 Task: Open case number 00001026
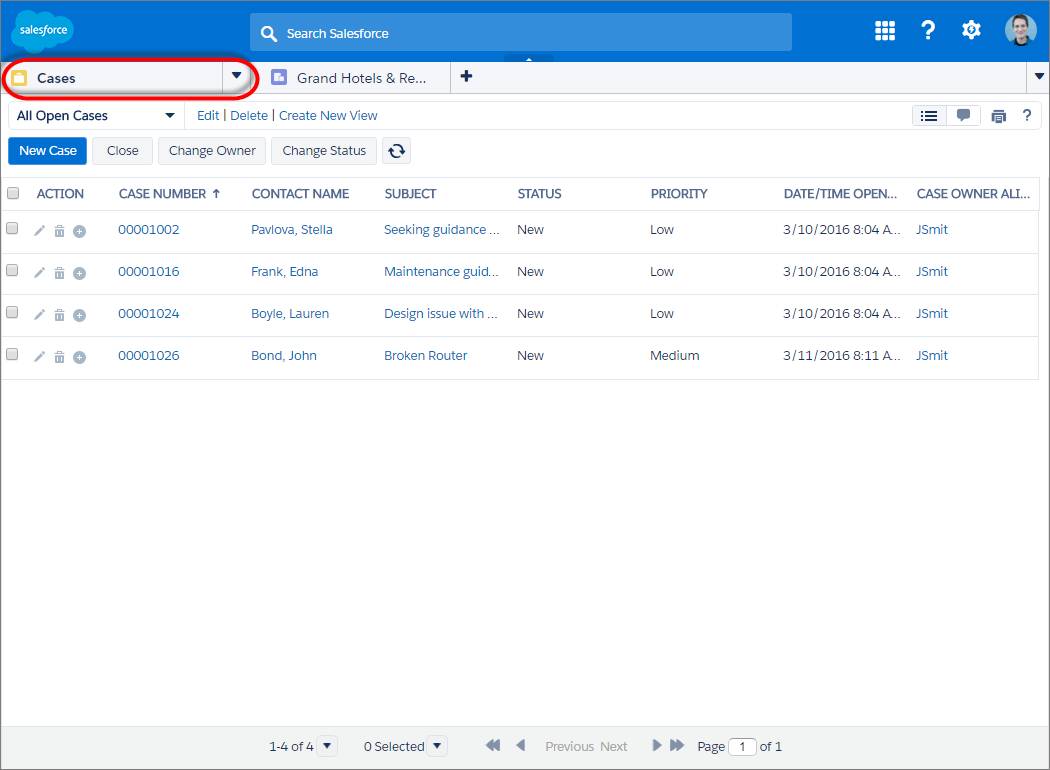[149, 356]
